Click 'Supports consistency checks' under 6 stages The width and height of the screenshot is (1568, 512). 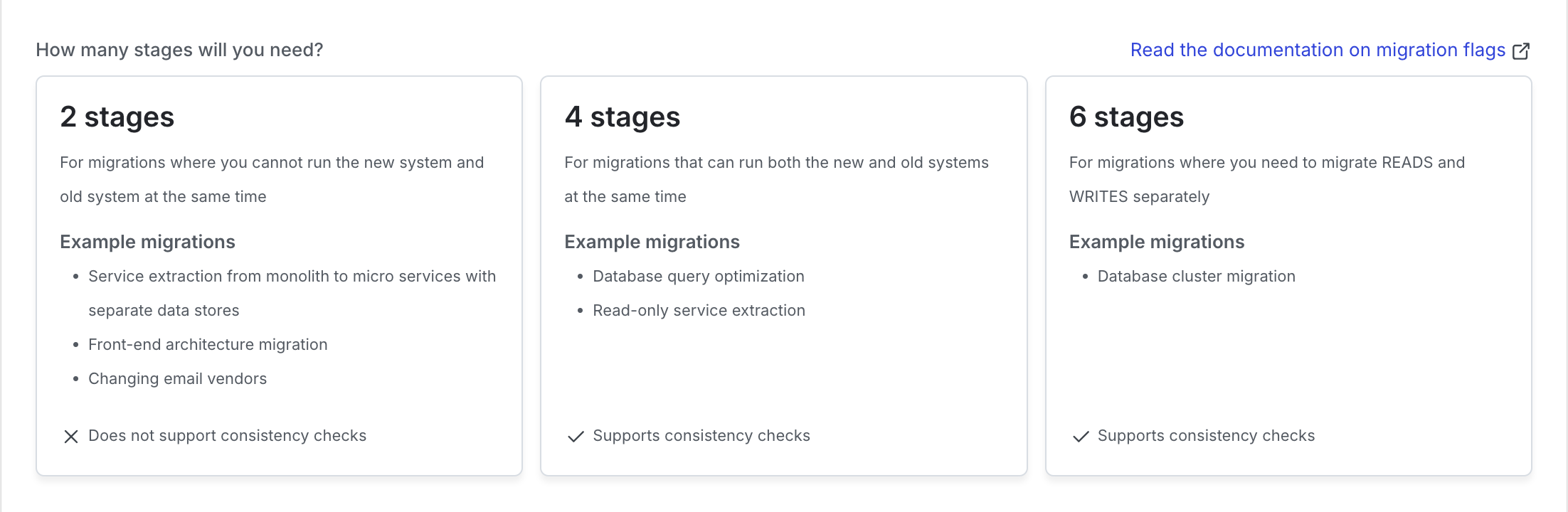[x=1207, y=435]
